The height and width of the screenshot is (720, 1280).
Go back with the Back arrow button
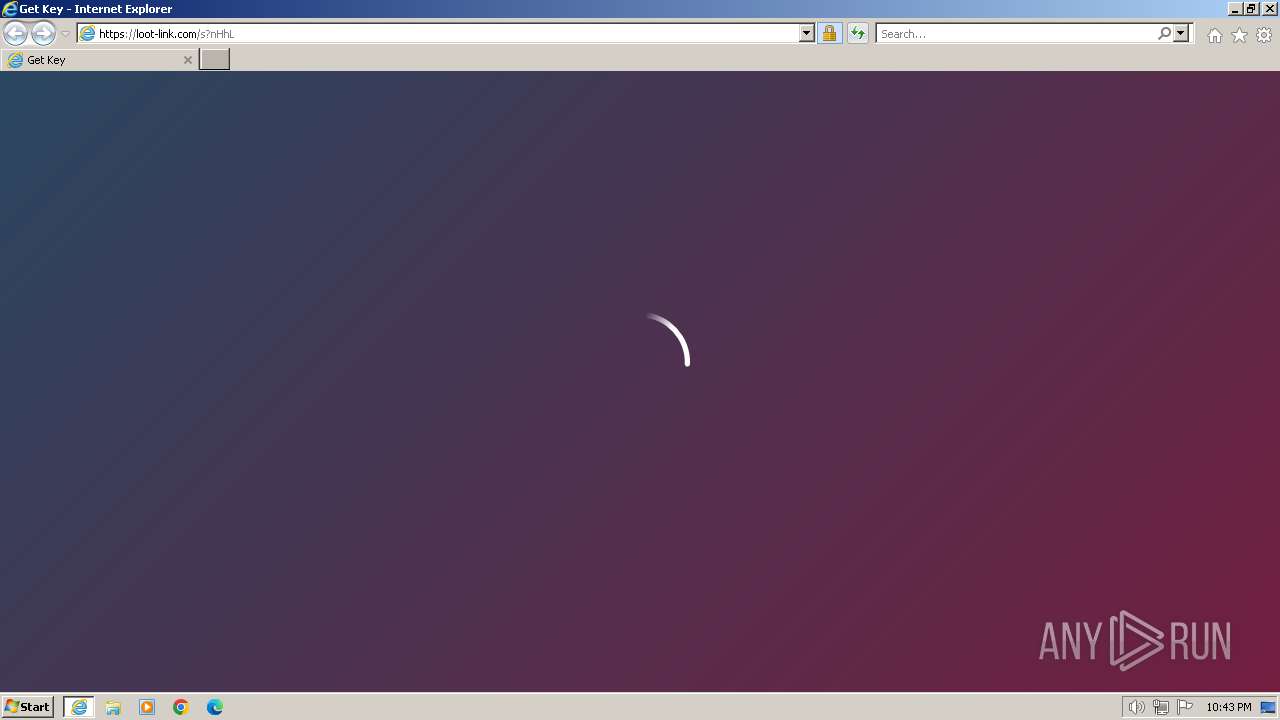click(15, 33)
